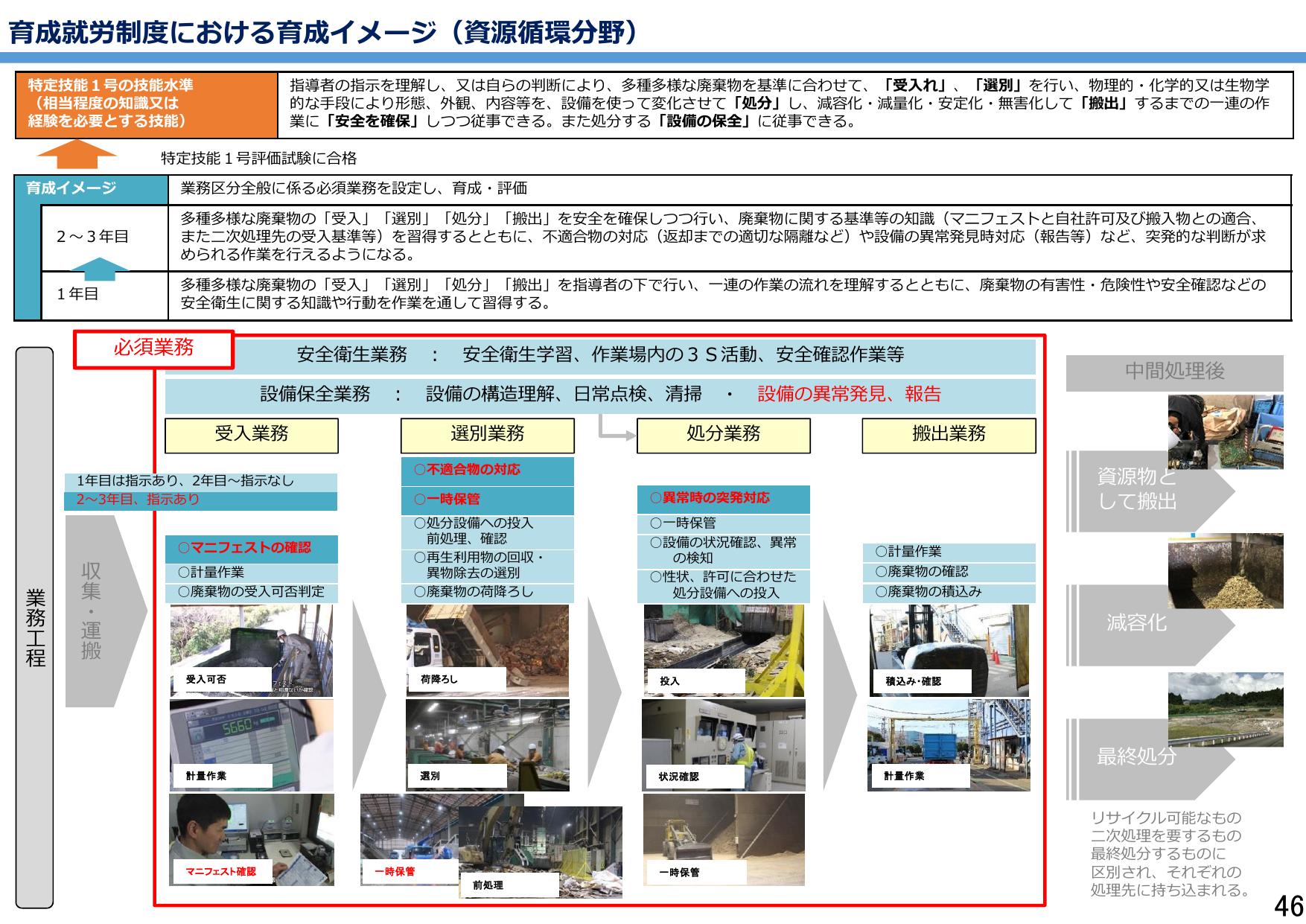
Task: Open the 状況確認 control panel photo
Action: click(722, 745)
